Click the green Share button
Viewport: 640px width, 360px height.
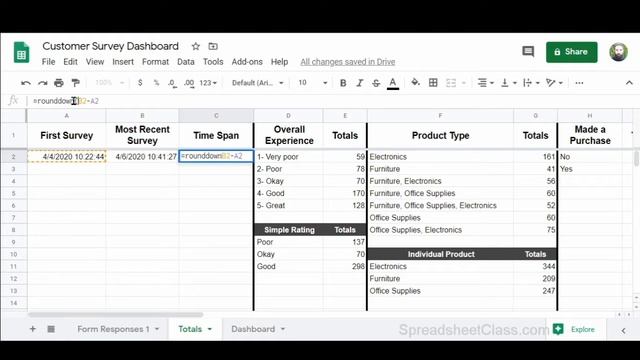(571, 52)
